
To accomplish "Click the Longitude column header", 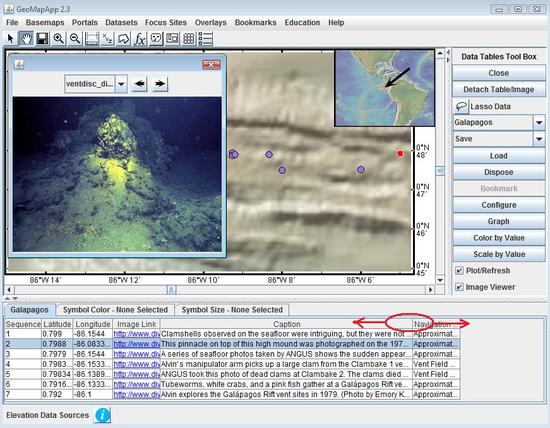I will [93, 324].
